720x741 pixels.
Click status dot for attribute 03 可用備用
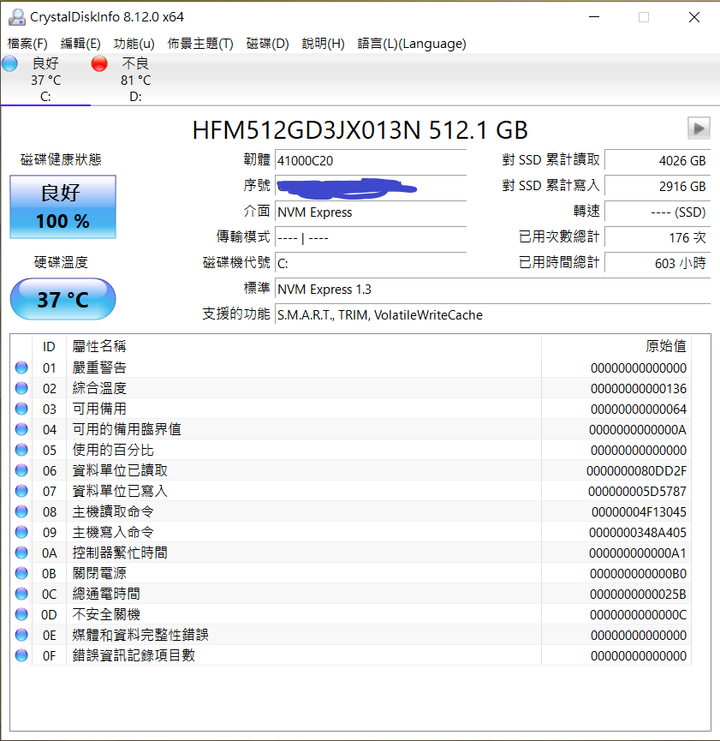click(x=21, y=408)
